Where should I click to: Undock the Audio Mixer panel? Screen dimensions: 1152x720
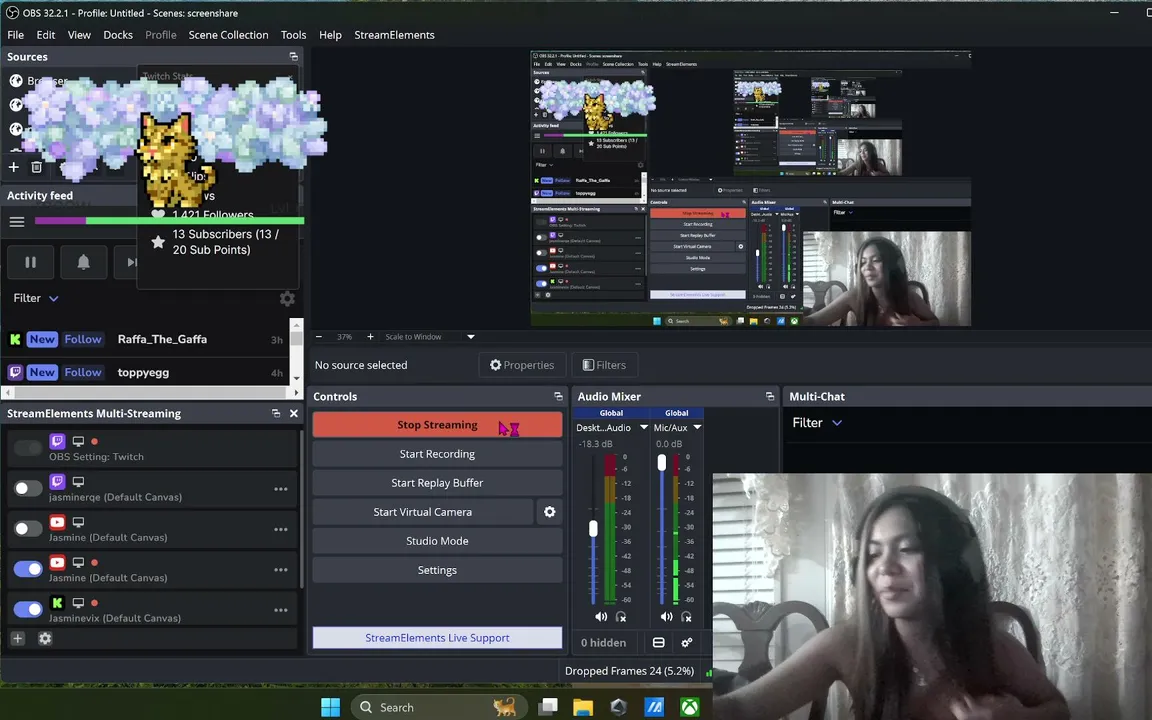pyautogui.click(x=769, y=397)
